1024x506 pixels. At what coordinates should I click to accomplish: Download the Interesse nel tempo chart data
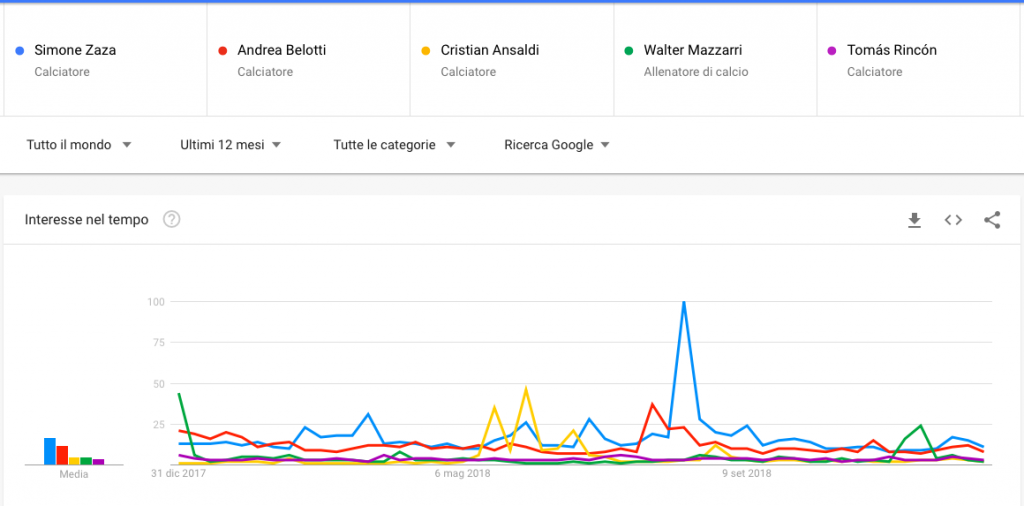(914, 220)
